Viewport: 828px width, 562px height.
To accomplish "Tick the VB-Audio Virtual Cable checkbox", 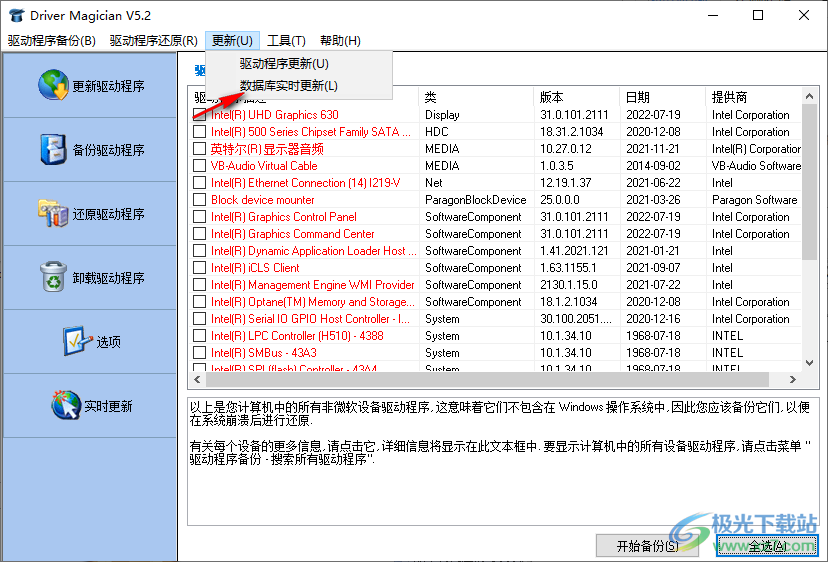I will (200, 165).
